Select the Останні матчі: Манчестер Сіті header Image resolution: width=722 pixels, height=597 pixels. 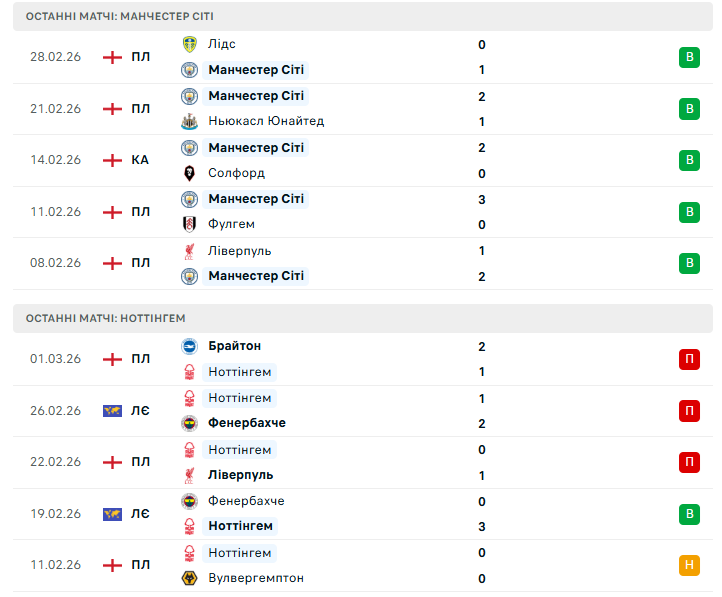pos(120,17)
